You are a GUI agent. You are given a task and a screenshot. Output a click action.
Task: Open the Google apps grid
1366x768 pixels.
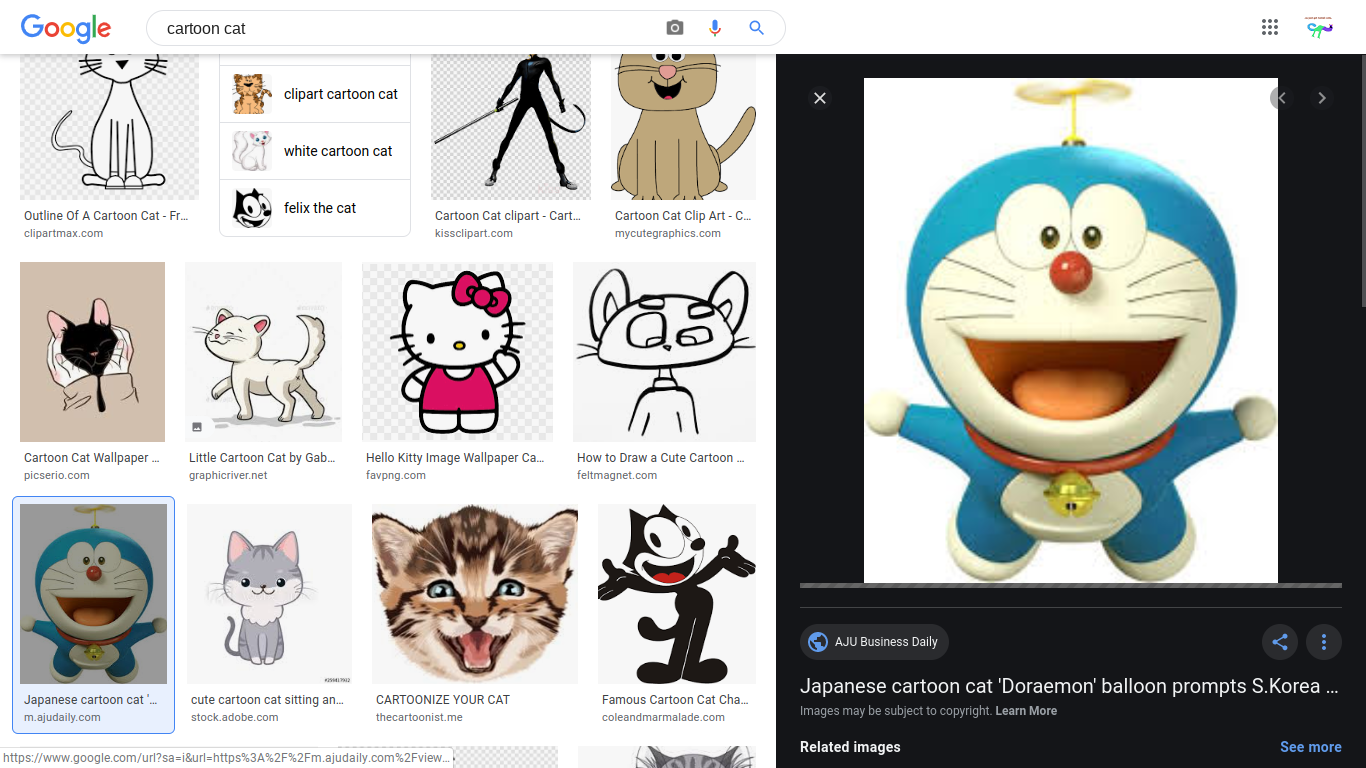tap(1270, 28)
